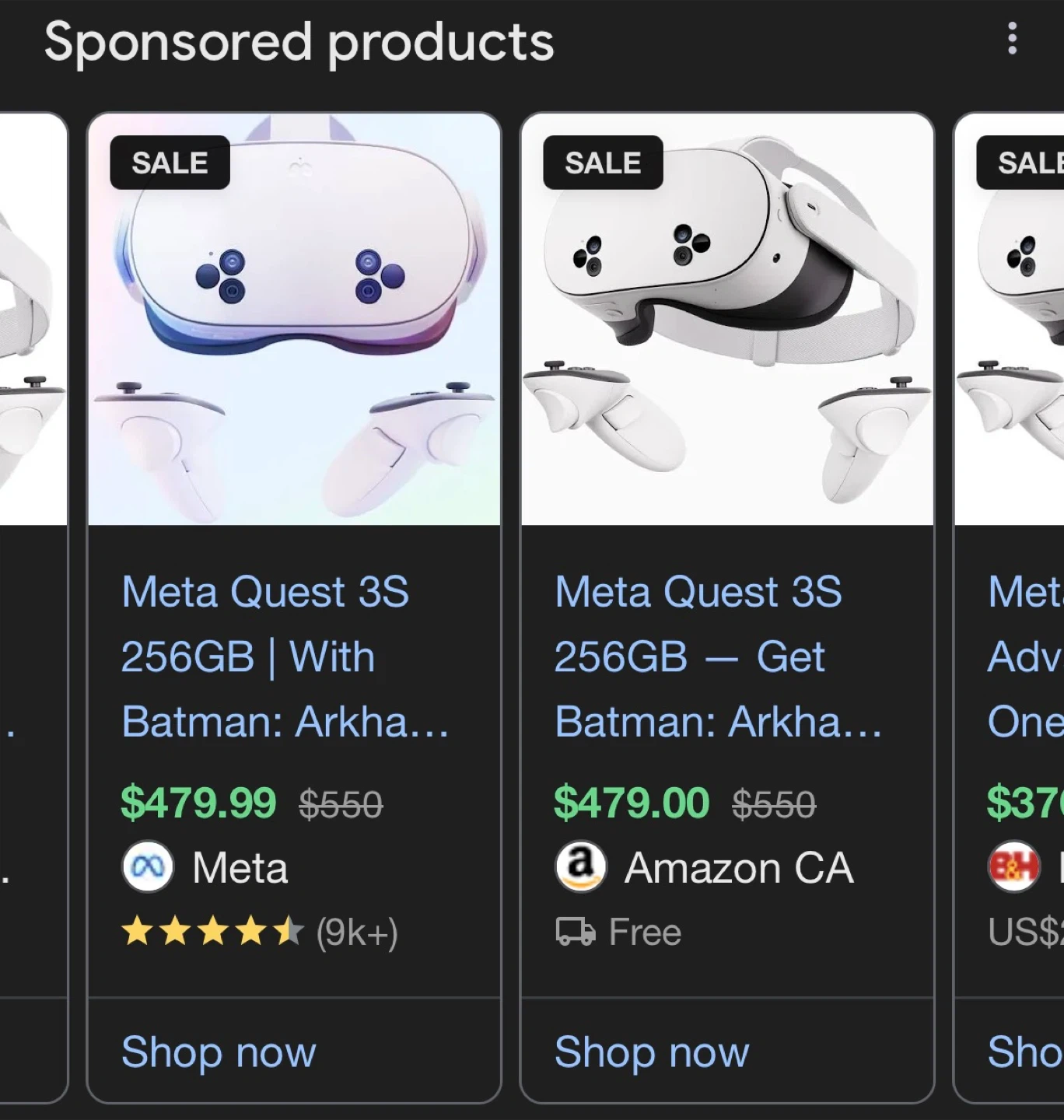
Task: Open the Meta Quest headset image with purple gradient
Action: [x=294, y=319]
